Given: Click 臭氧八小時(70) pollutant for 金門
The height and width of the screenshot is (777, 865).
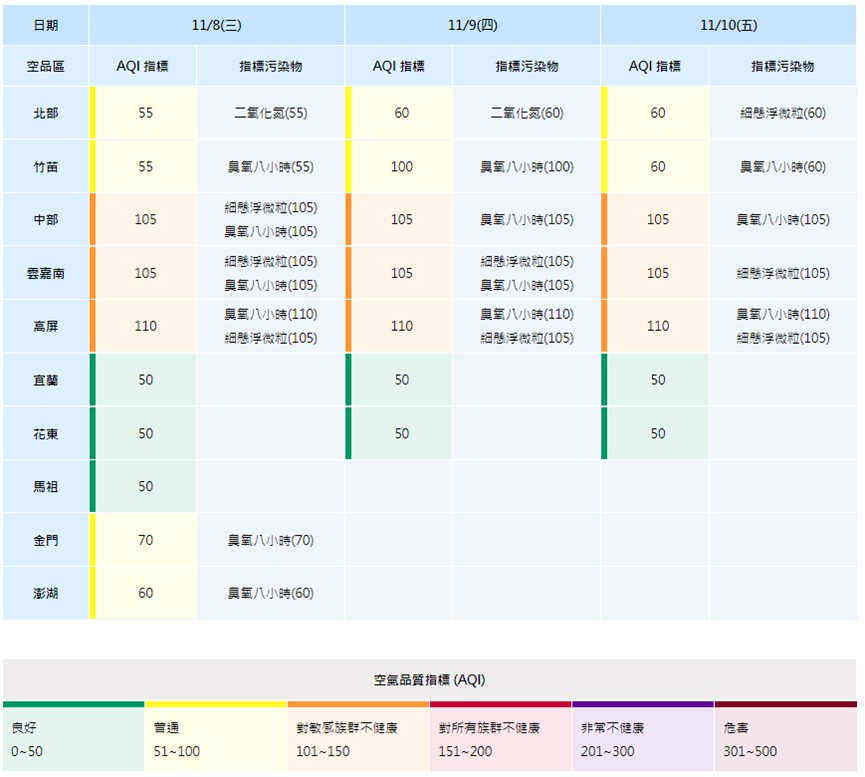Looking at the screenshot, I should click(x=270, y=540).
